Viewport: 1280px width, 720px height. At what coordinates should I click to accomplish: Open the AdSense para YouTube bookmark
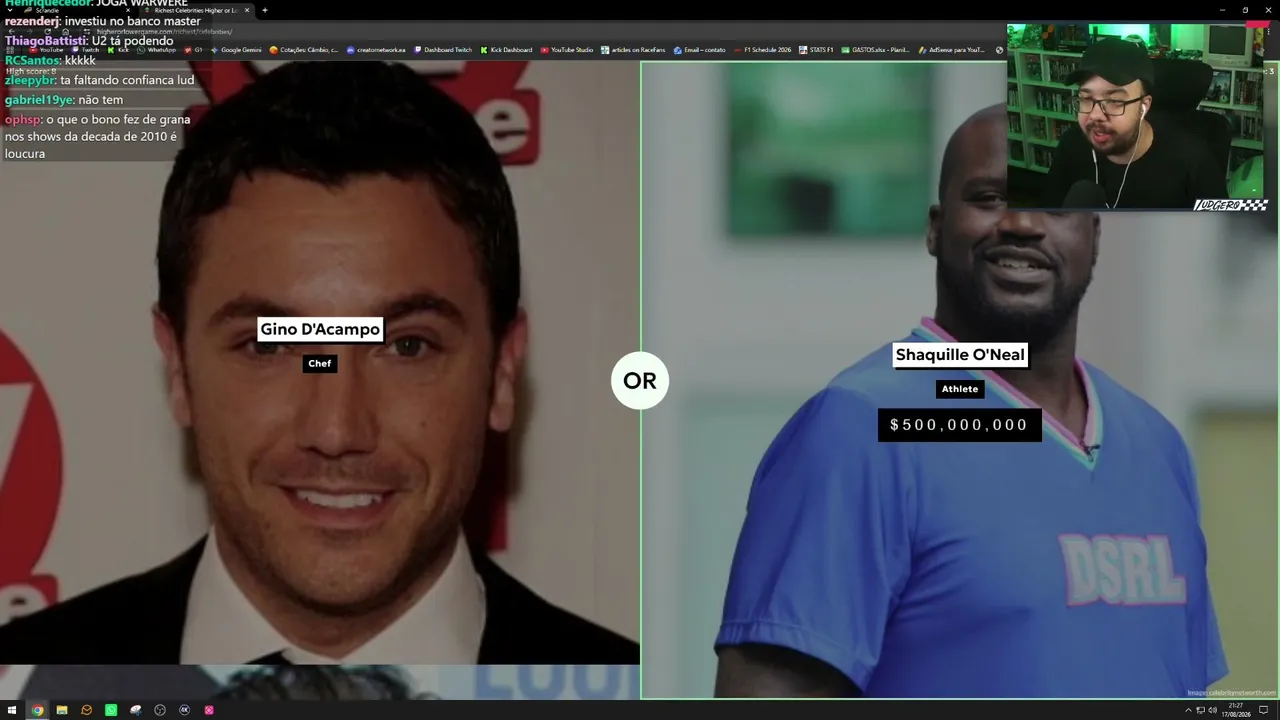point(952,50)
